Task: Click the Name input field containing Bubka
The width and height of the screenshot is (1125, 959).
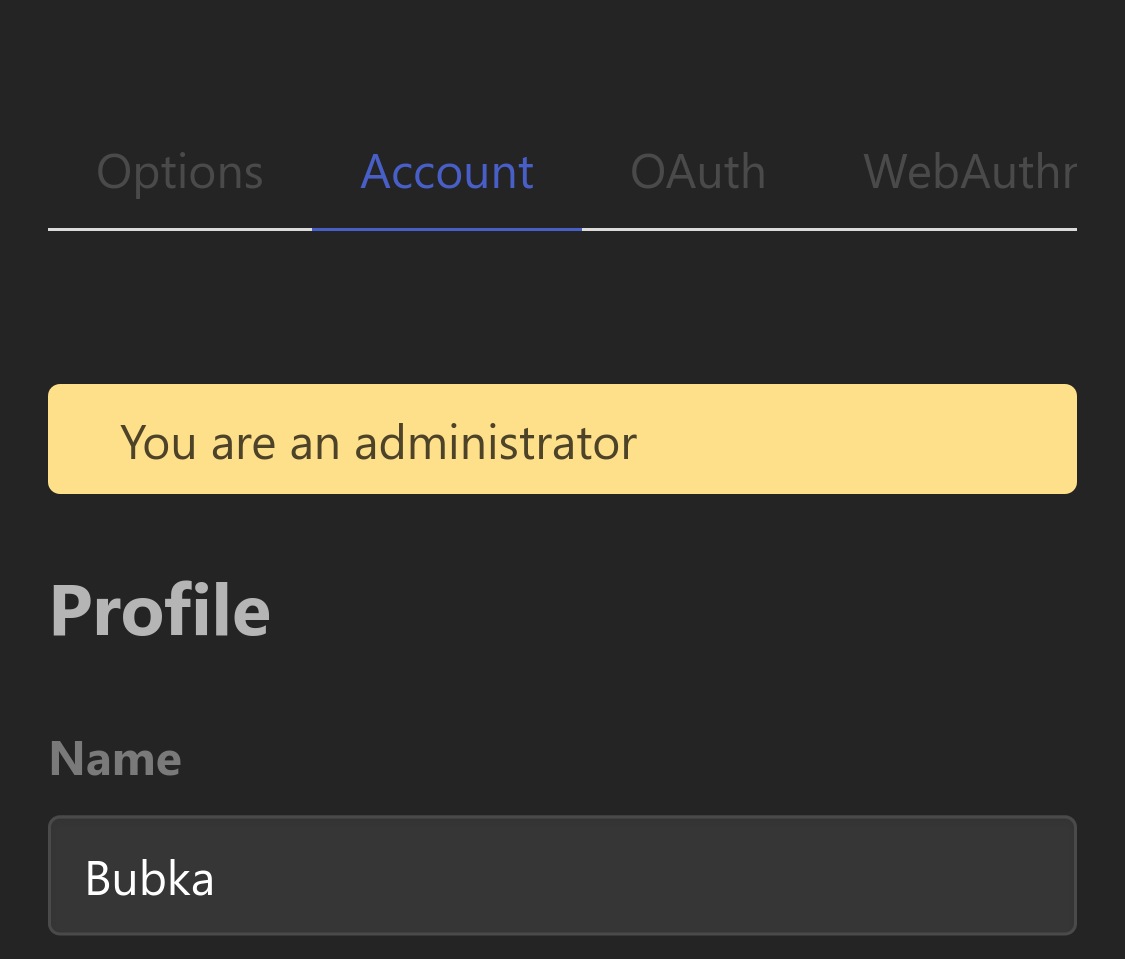Action: click(x=562, y=876)
